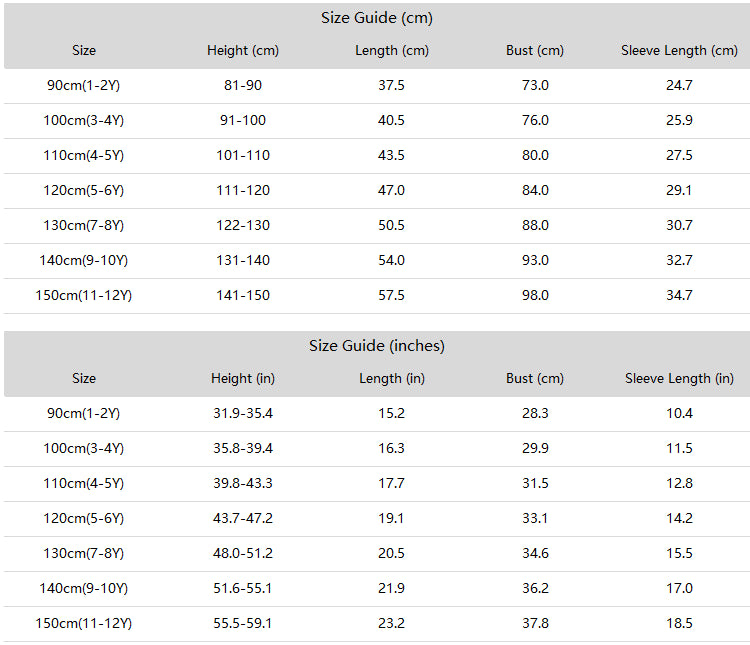Select the 43.7-47.2 height range cell
Screen dimensions: 750x645
[x=243, y=518]
